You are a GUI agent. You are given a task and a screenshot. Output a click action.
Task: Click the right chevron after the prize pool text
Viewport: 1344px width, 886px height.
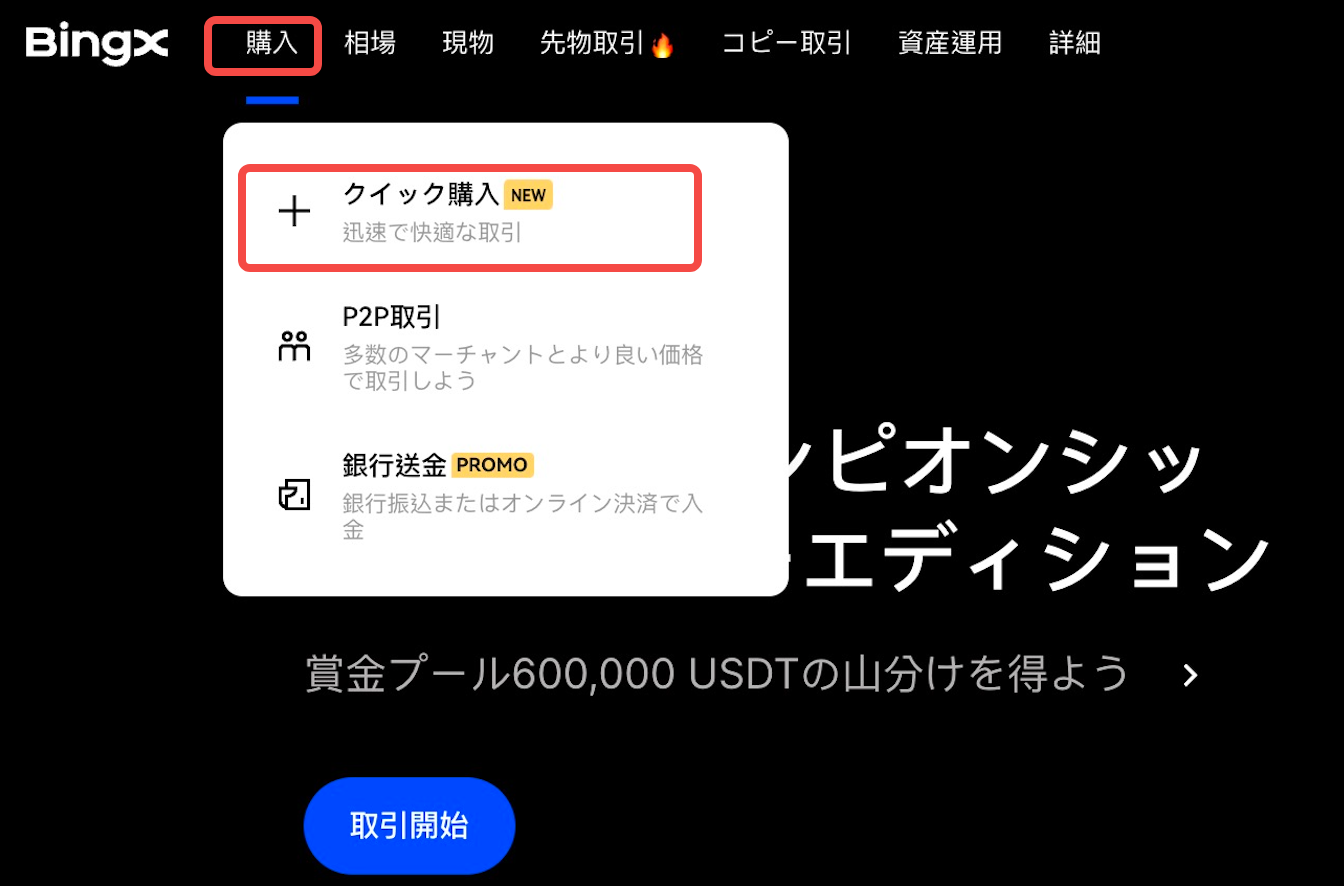(1190, 675)
